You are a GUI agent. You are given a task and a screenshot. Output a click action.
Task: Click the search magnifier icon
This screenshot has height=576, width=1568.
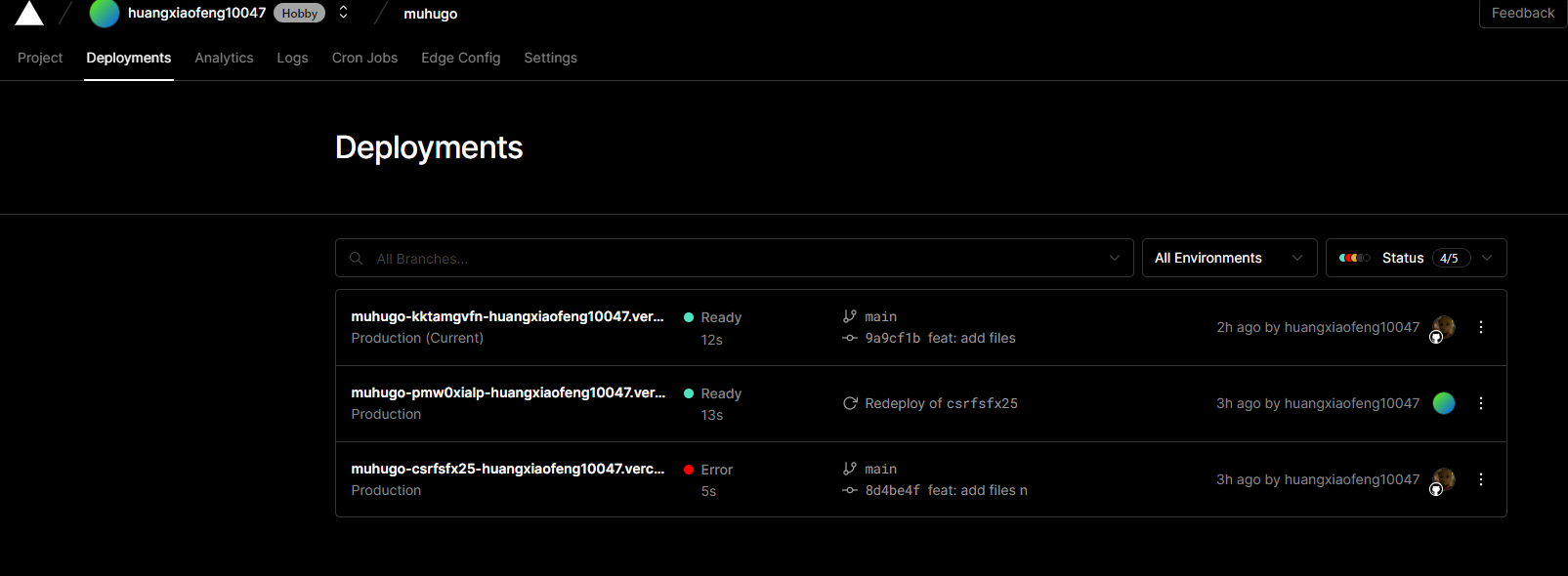click(x=356, y=258)
